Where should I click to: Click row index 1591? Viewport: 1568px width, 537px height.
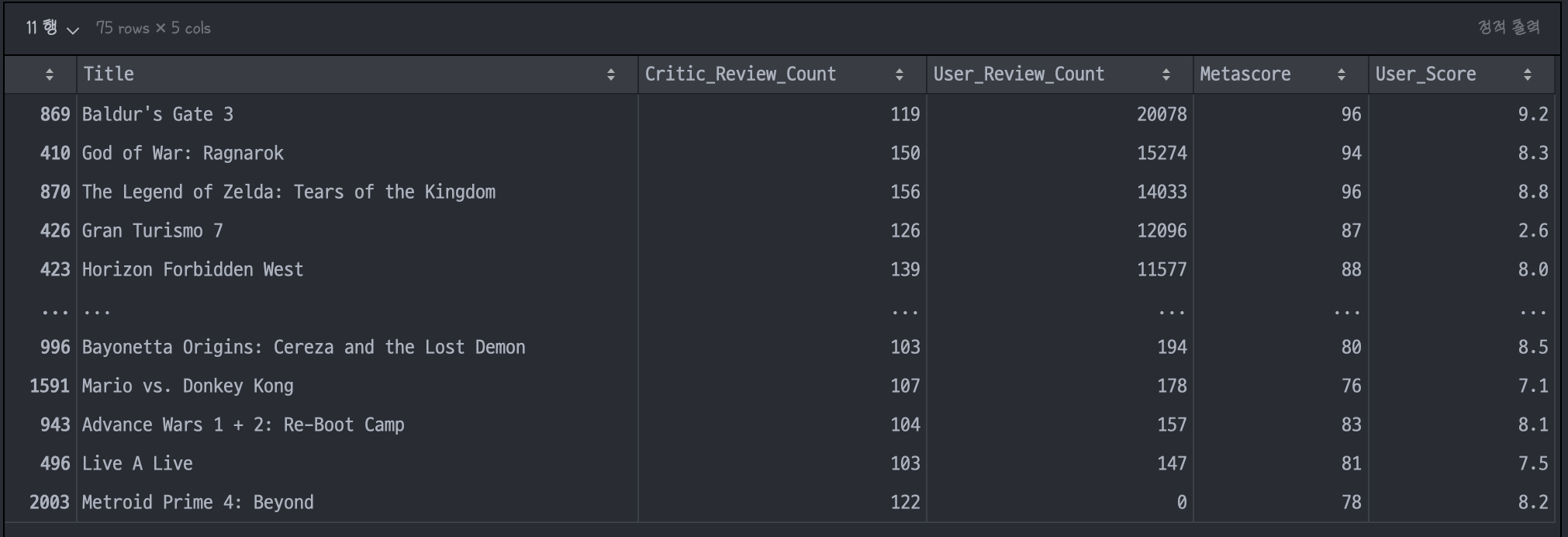pos(50,386)
